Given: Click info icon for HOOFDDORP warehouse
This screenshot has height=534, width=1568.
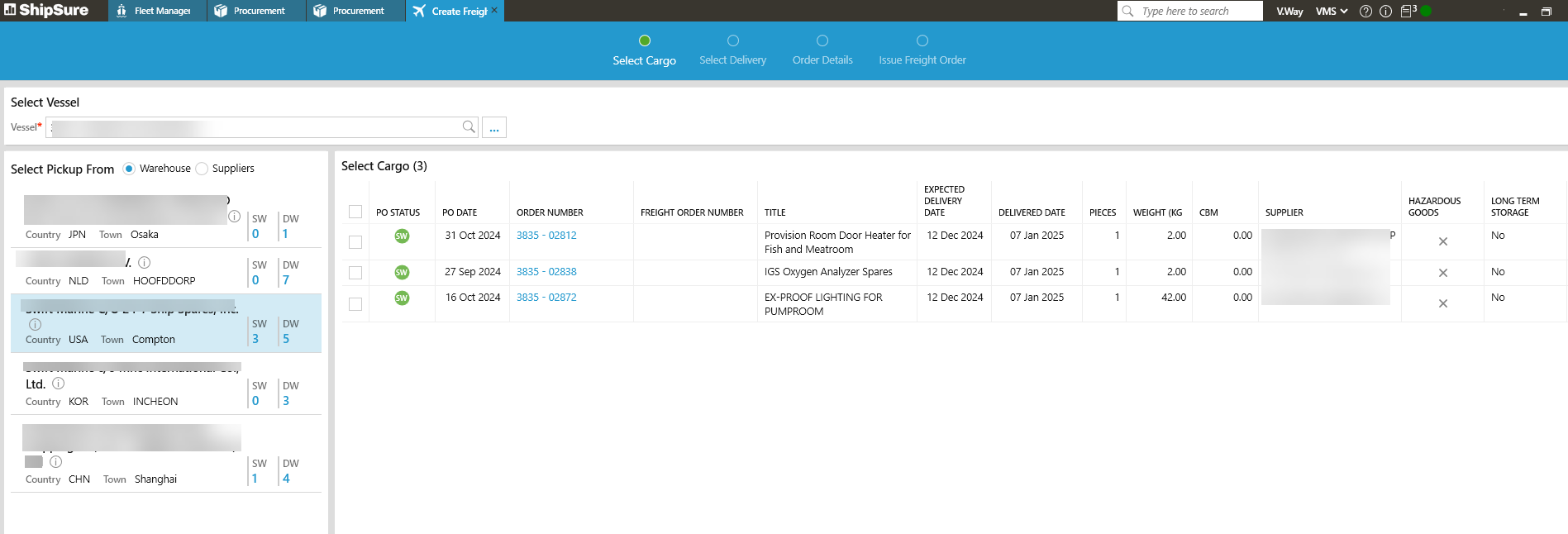Looking at the screenshot, I should [145, 262].
